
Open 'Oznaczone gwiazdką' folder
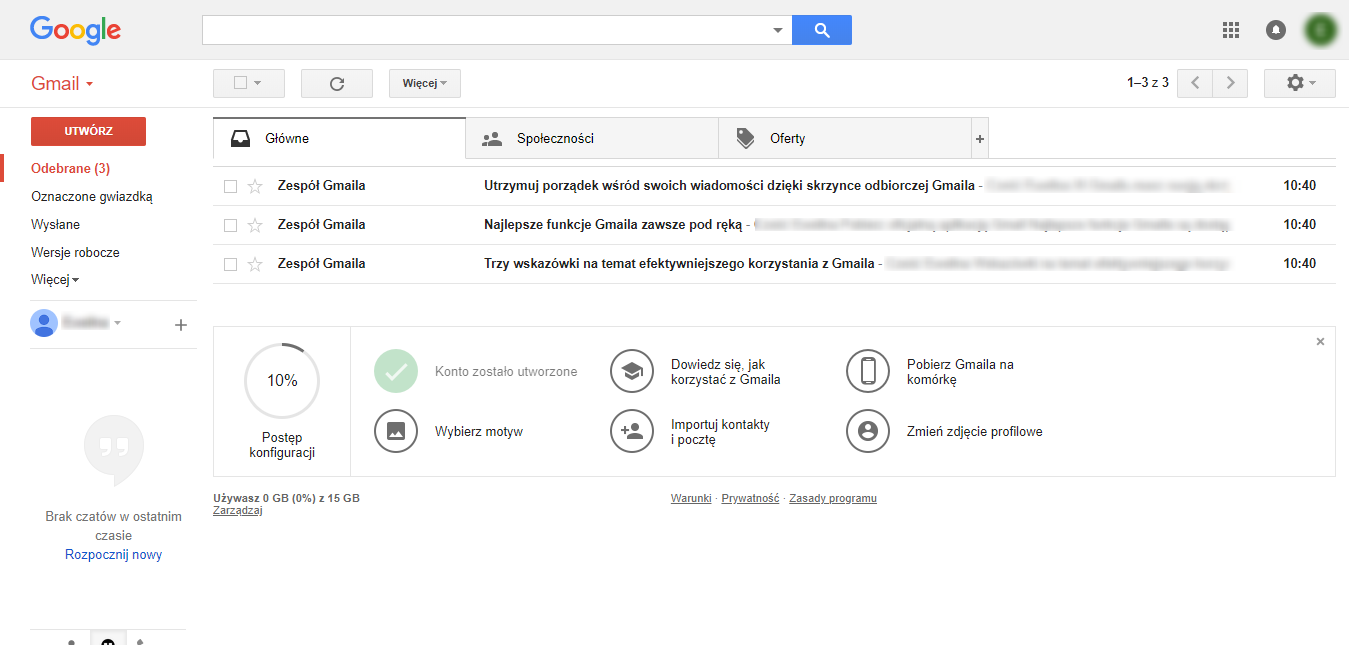pyautogui.click(x=92, y=197)
